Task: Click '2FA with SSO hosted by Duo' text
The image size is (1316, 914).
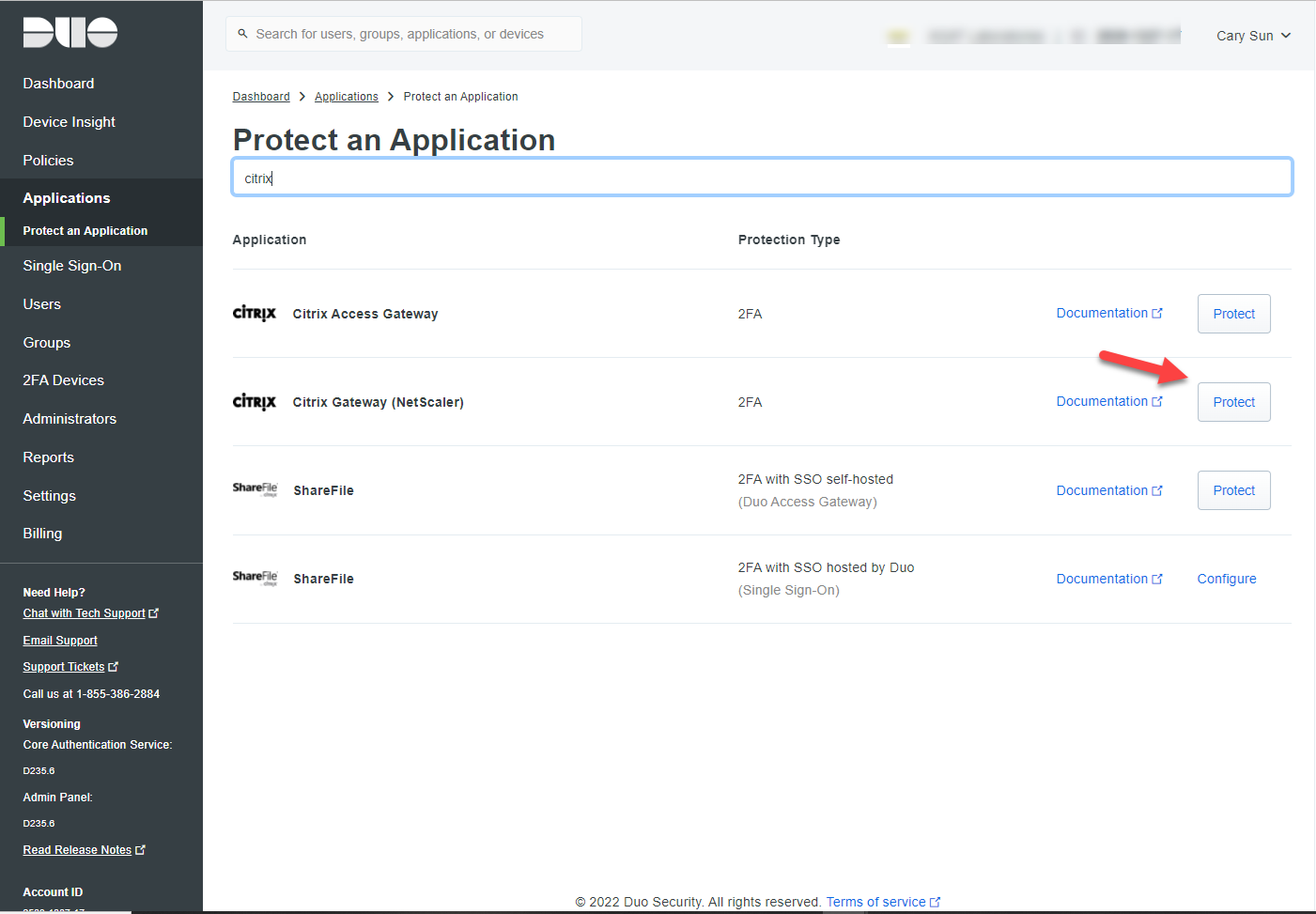Action: [x=826, y=567]
